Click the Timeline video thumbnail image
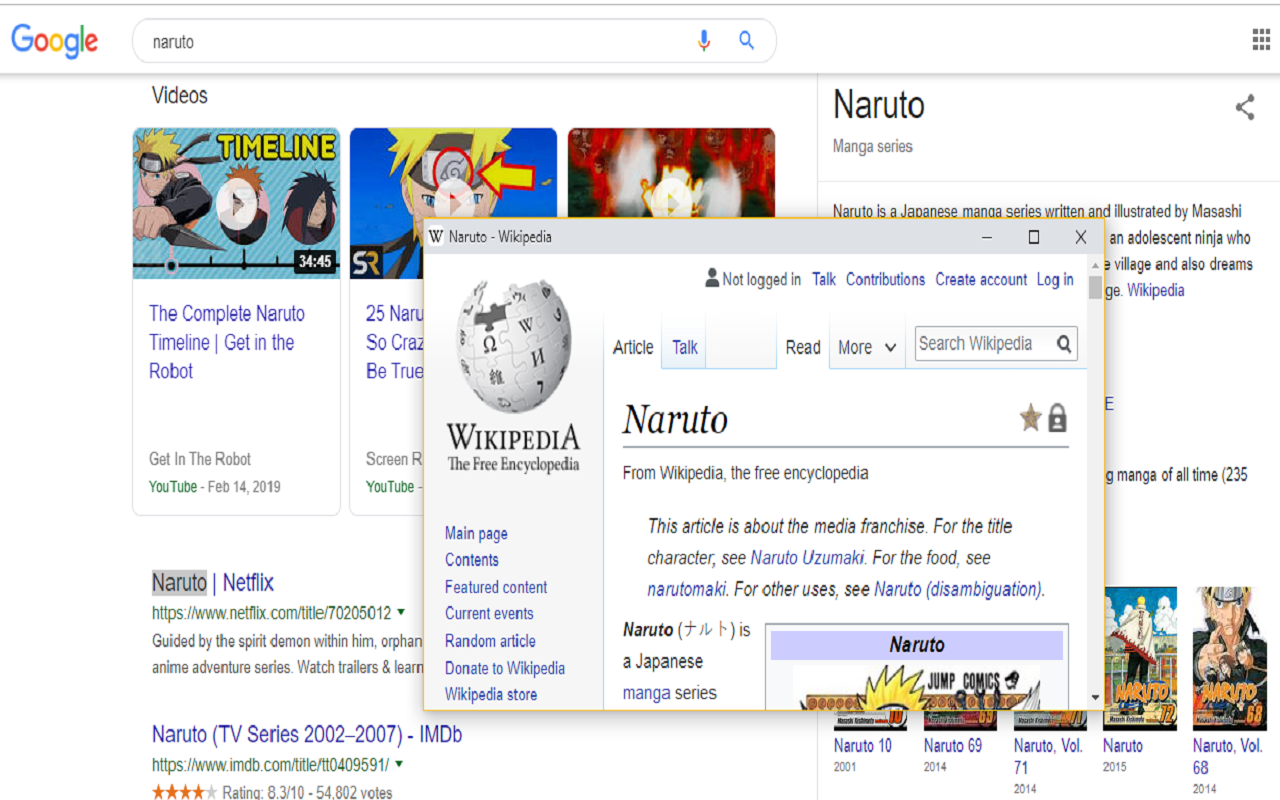Viewport: 1280px width, 800px height. 236,203
